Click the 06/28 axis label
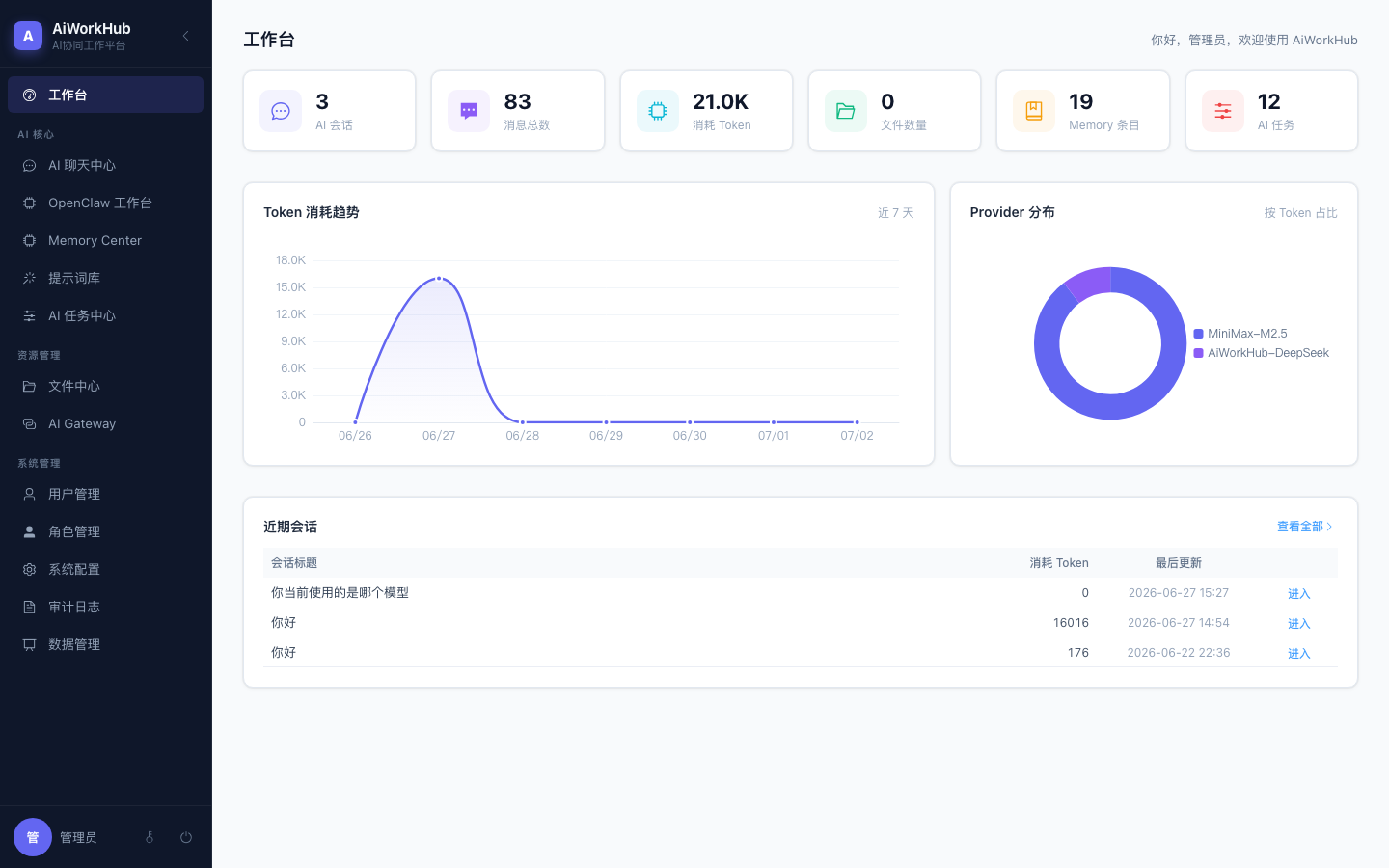The image size is (1389, 868). click(523, 436)
